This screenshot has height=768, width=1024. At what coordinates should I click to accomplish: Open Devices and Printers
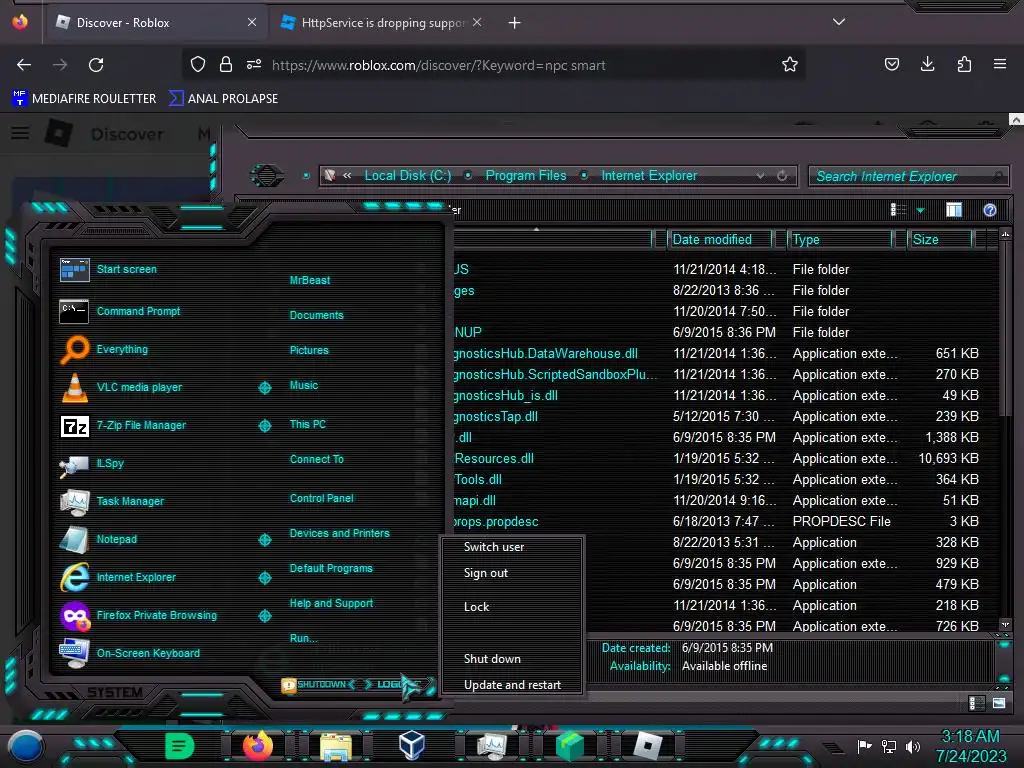click(340, 534)
